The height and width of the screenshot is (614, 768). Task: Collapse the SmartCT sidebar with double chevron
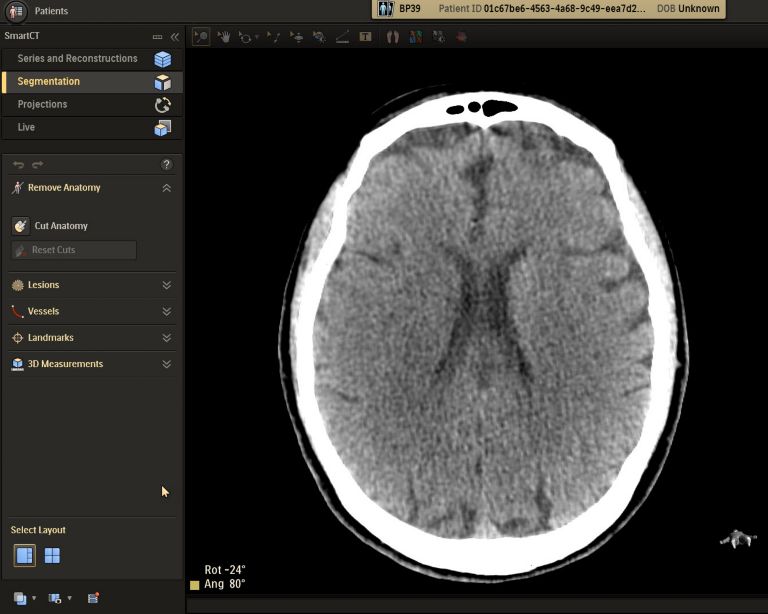(175, 37)
